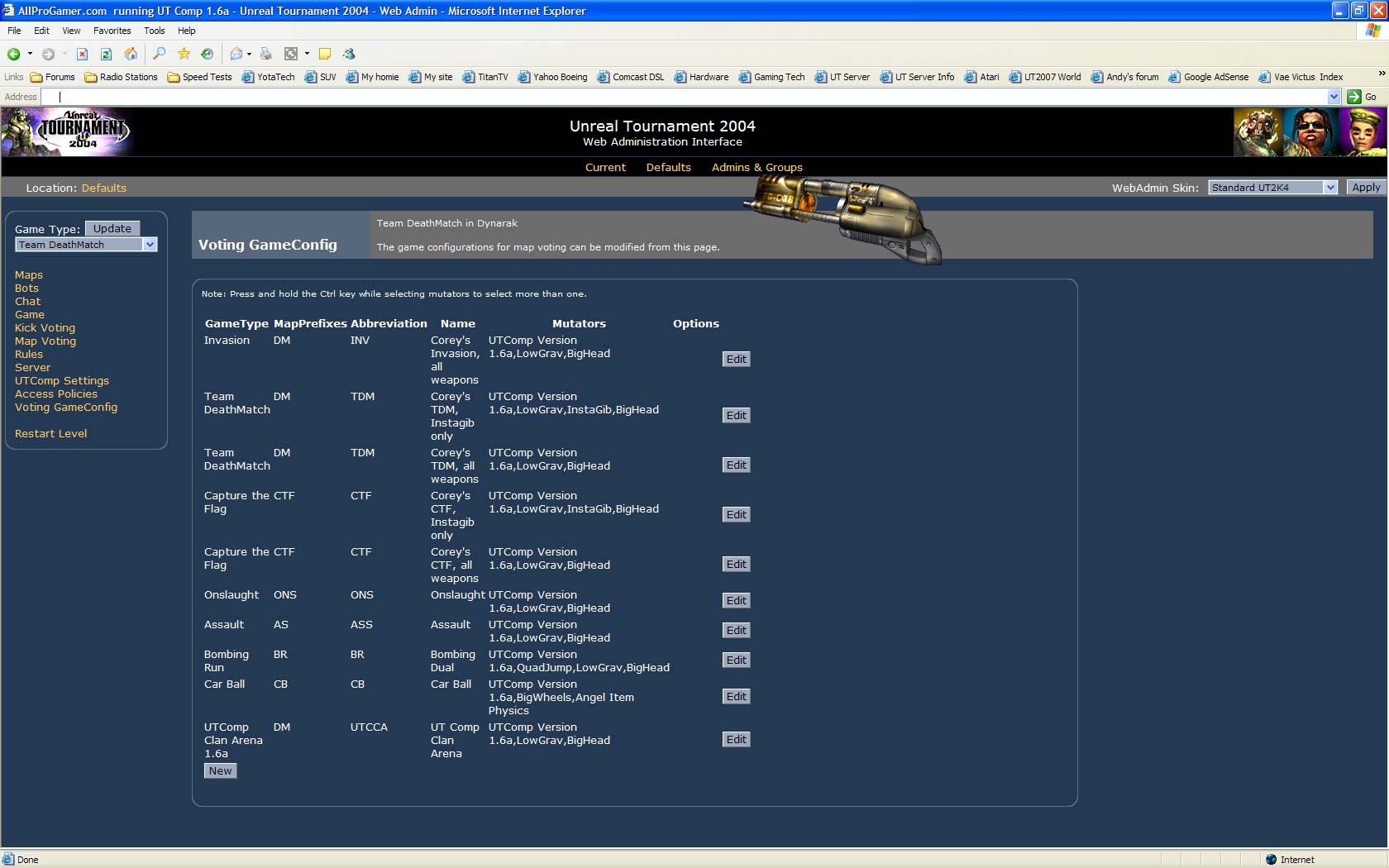The width and height of the screenshot is (1389, 868).
Task: Open the UTComp Settings sidebar link
Action: 62,381
